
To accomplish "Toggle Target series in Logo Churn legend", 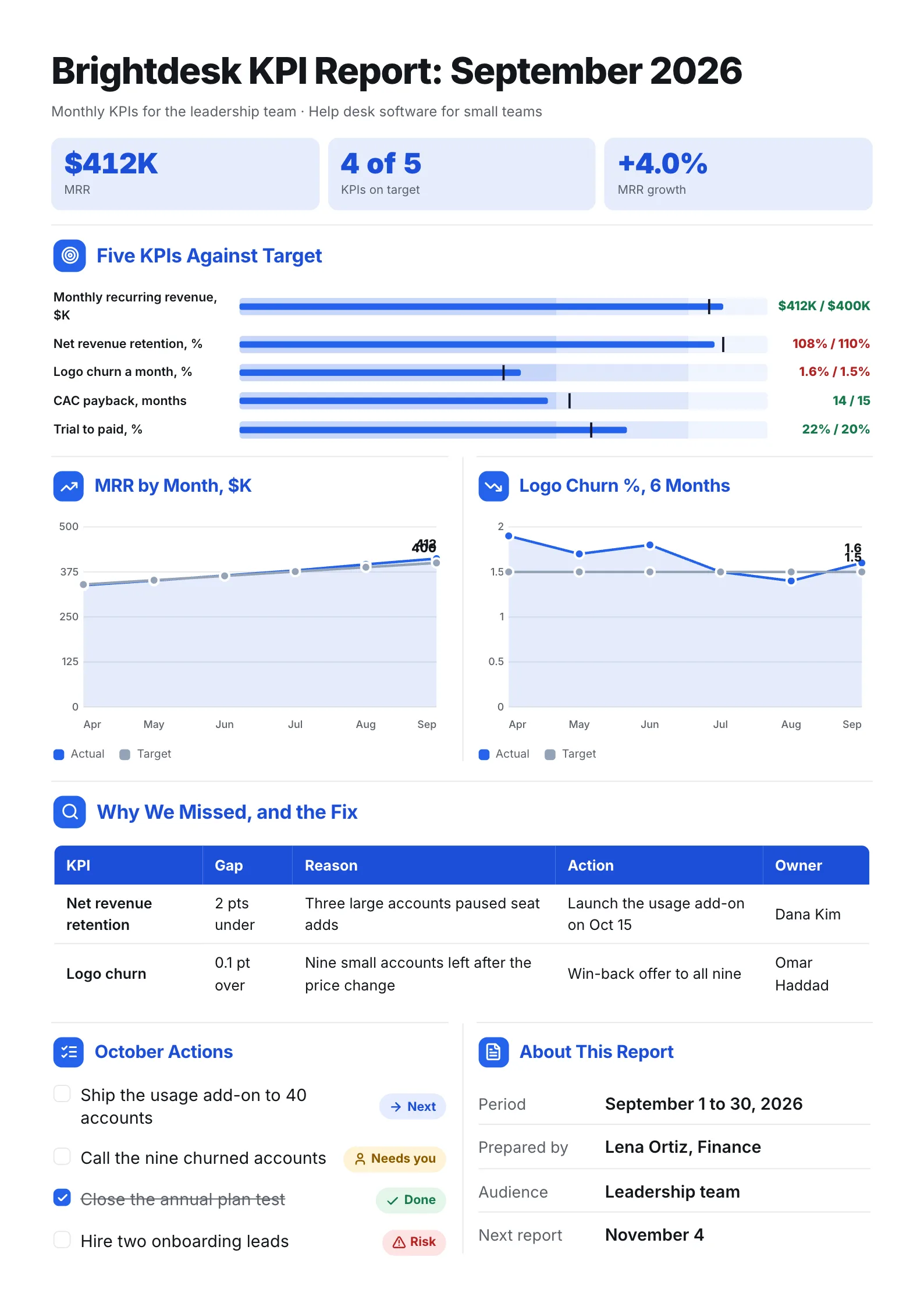I will point(570,754).
